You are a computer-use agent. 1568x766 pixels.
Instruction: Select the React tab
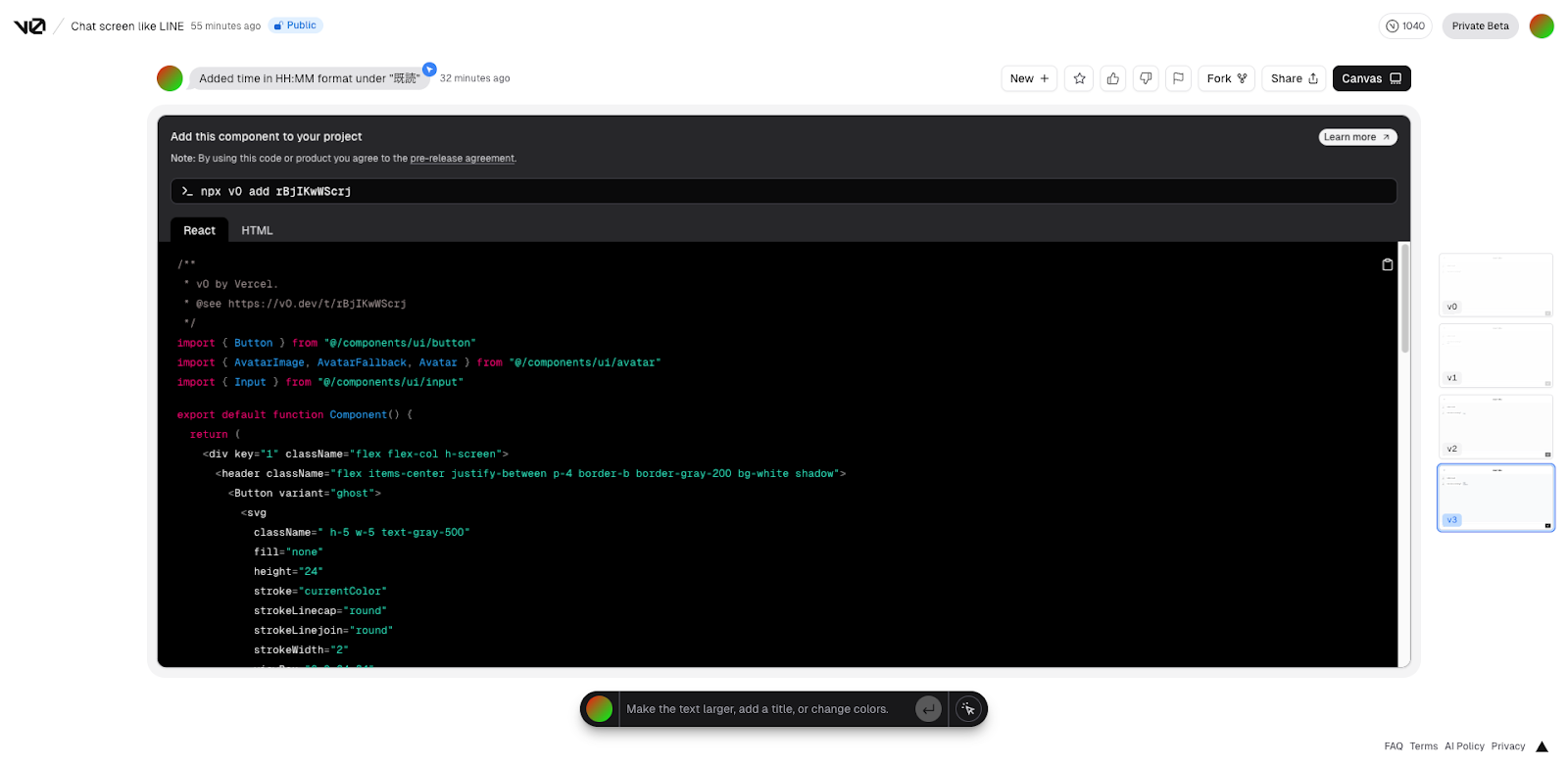click(x=199, y=230)
